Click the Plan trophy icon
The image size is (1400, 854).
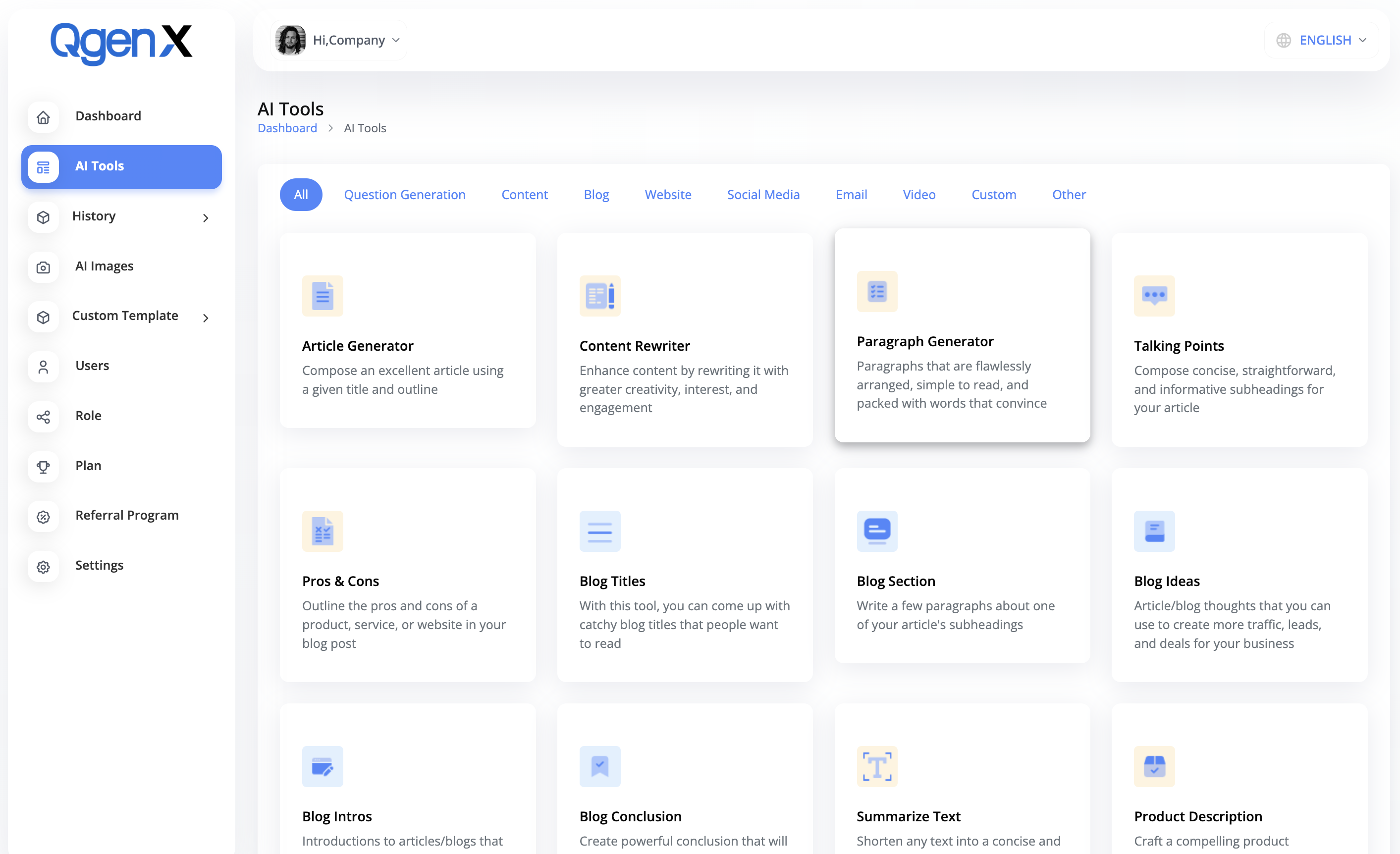43,466
